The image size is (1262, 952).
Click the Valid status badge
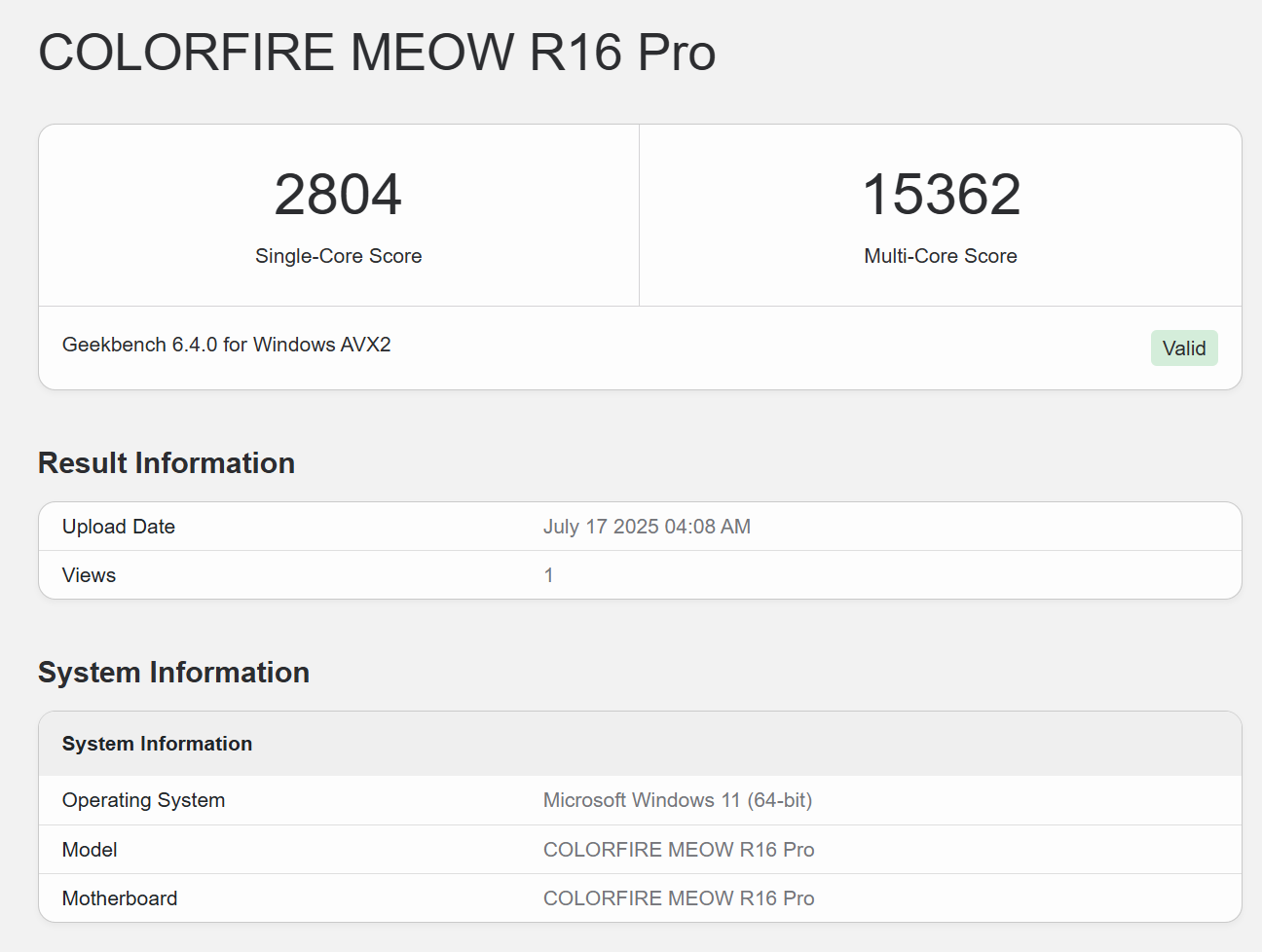point(1183,348)
